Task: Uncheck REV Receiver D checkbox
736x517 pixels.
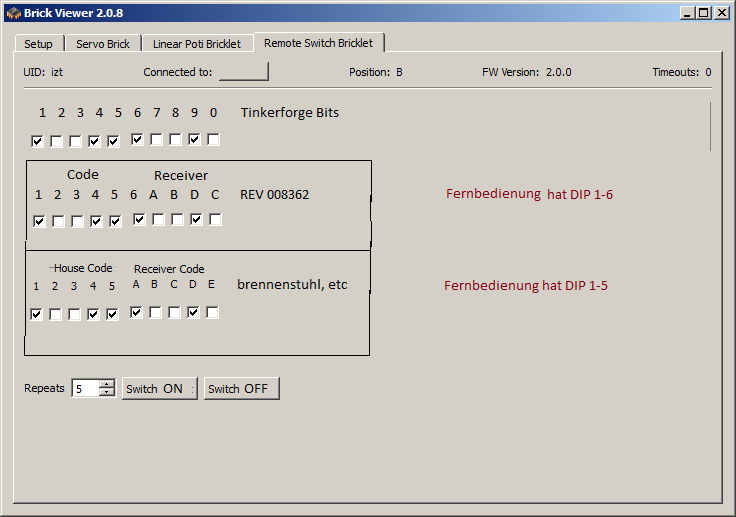Action: click(x=196, y=219)
